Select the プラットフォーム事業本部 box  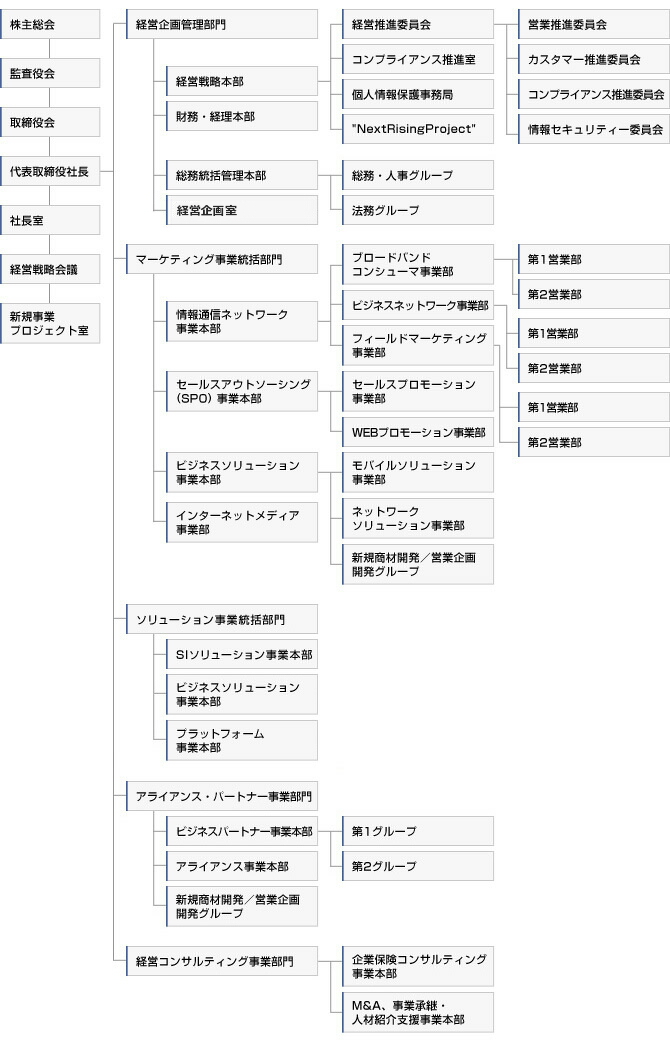coord(241,740)
